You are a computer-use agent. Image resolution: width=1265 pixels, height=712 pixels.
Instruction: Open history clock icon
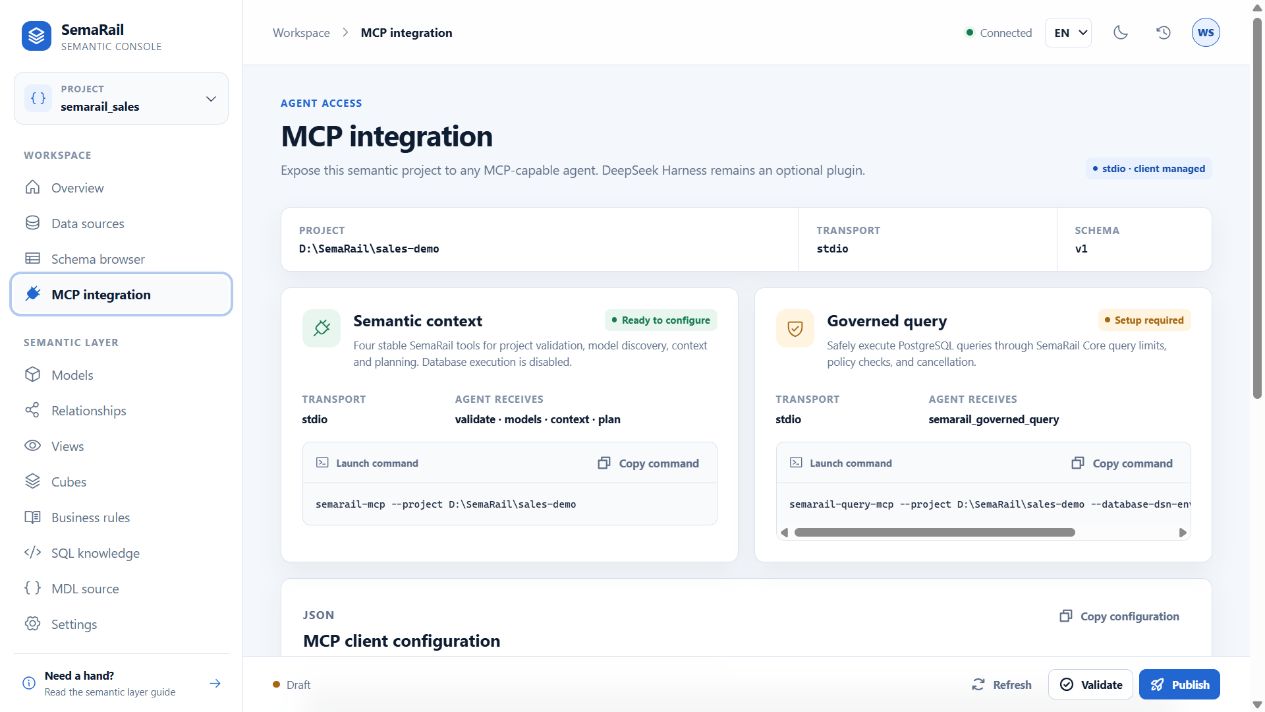coord(1163,33)
